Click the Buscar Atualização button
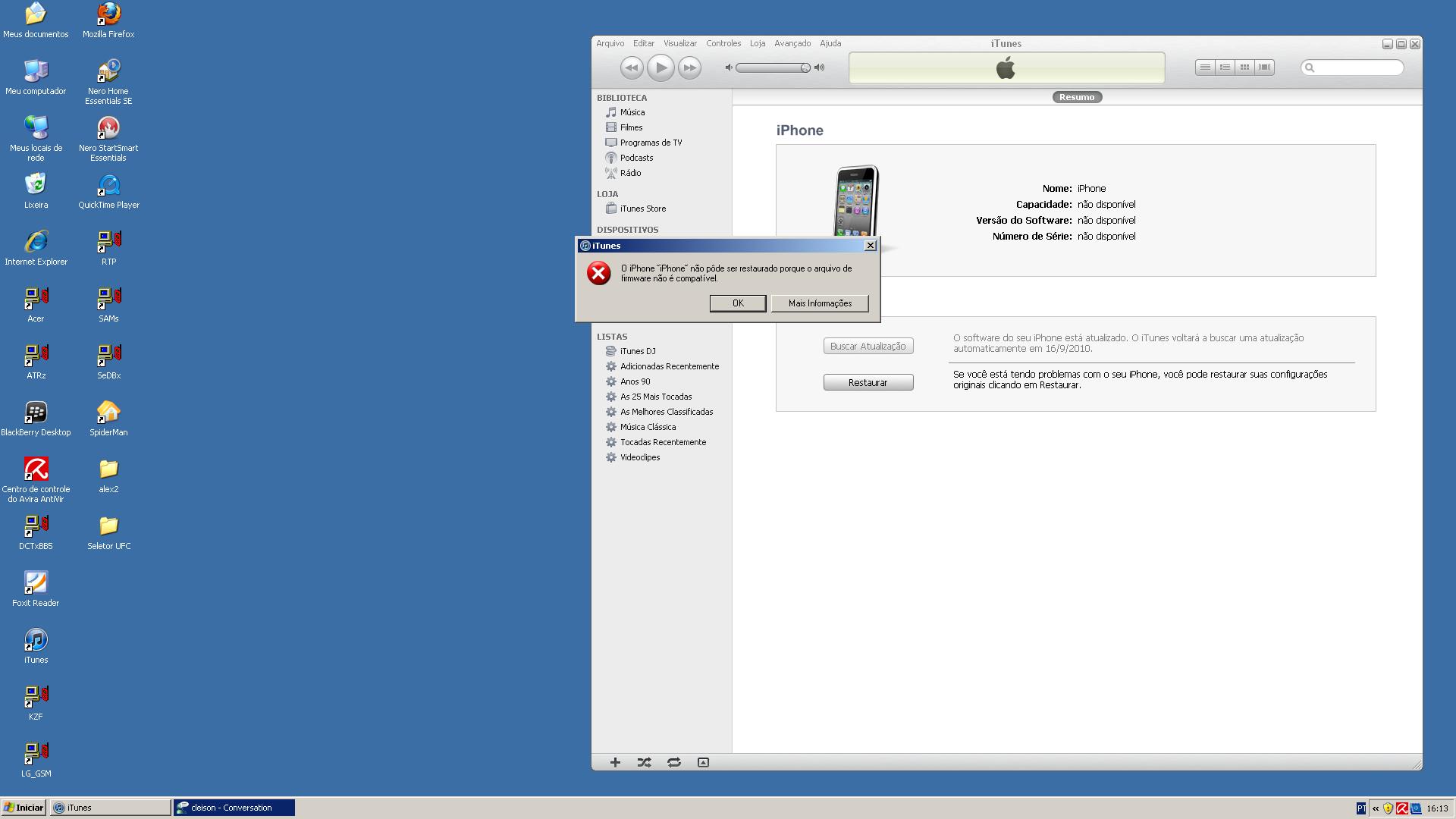The image size is (1456, 819). (x=868, y=347)
